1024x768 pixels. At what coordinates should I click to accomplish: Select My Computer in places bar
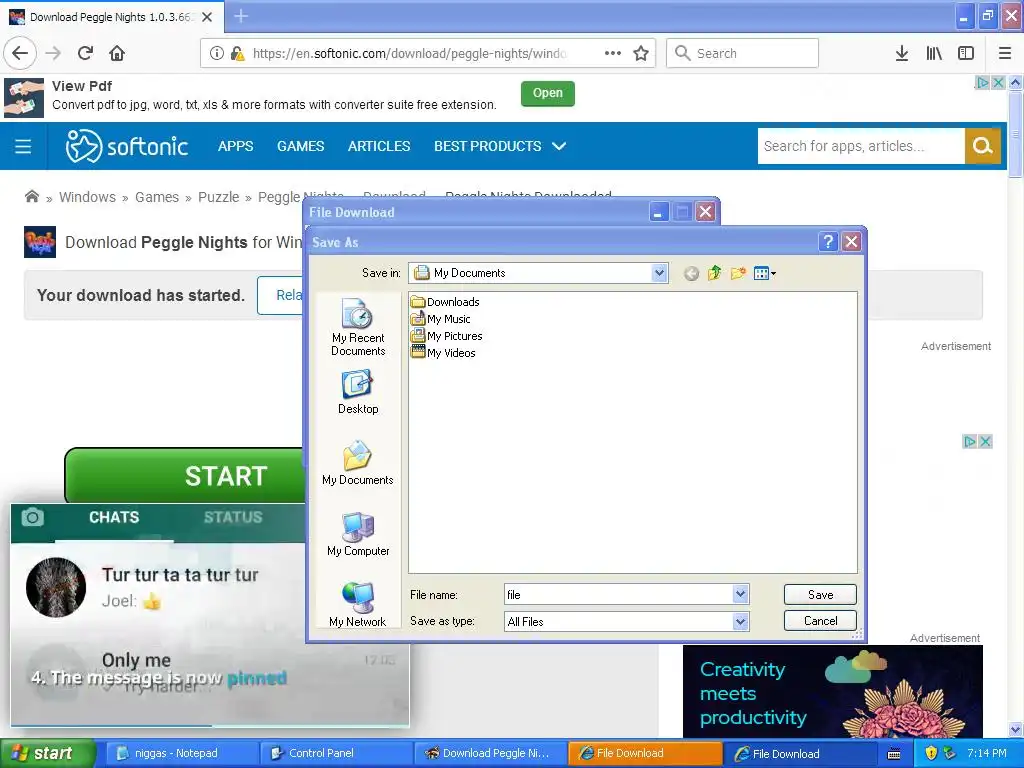358,534
